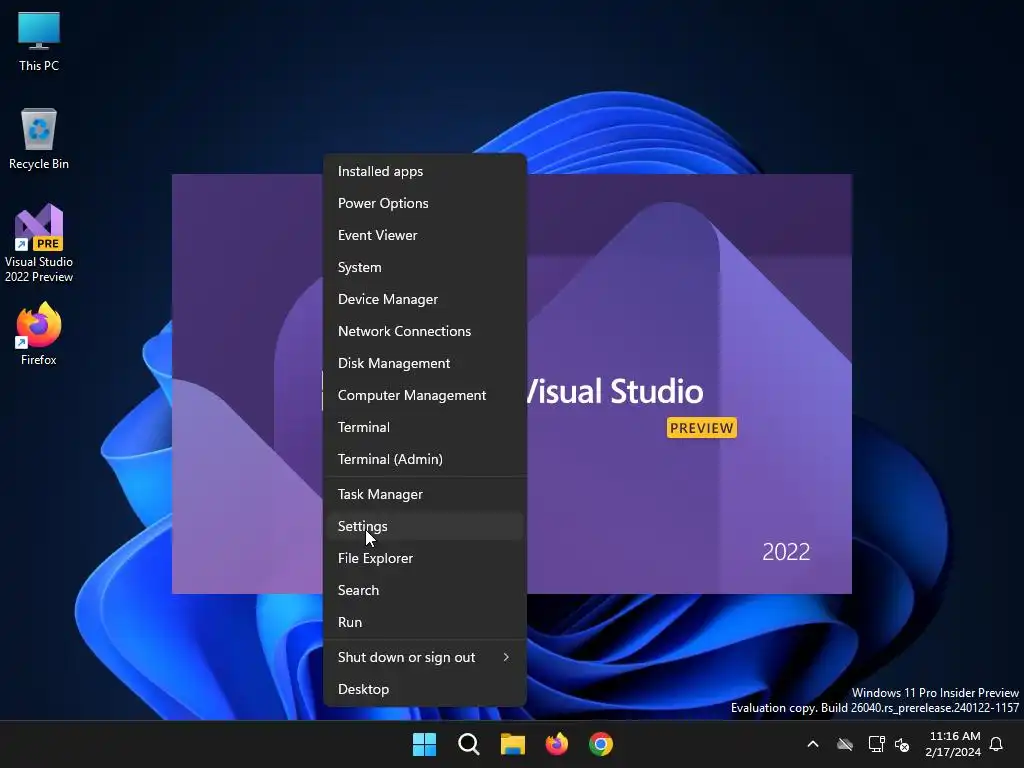Open clock and date 11:16 AM

pos(953,744)
